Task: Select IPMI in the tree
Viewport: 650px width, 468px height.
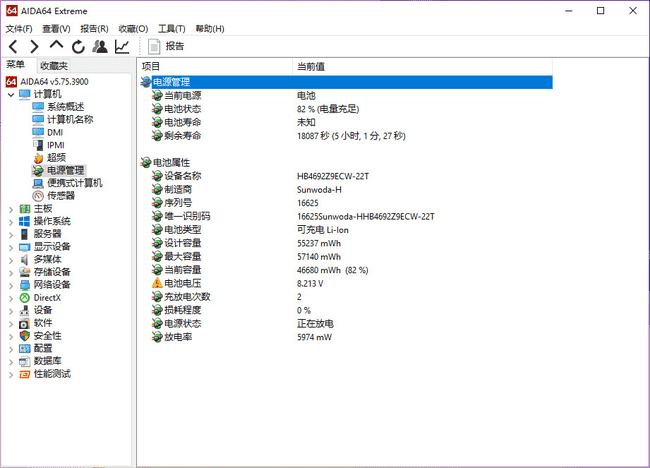Action: pyautogui.click(x=56, y=145)
